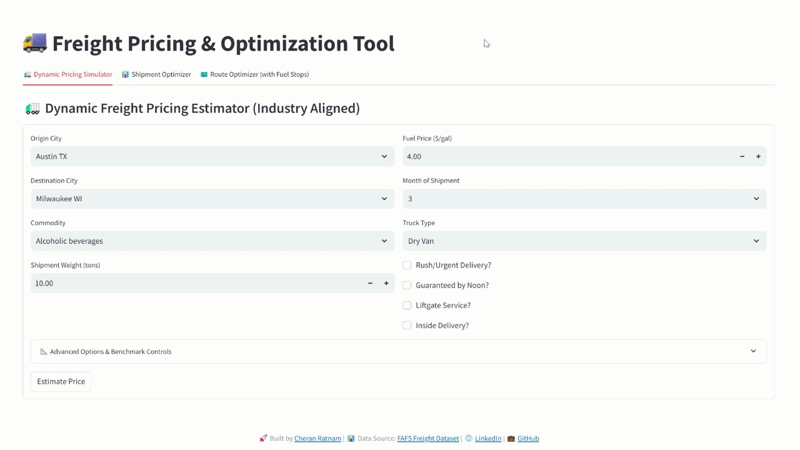Increase Shipment Weight with plus icon
Image resolution: width=800 pixels, height=450 pixels.
386,283
